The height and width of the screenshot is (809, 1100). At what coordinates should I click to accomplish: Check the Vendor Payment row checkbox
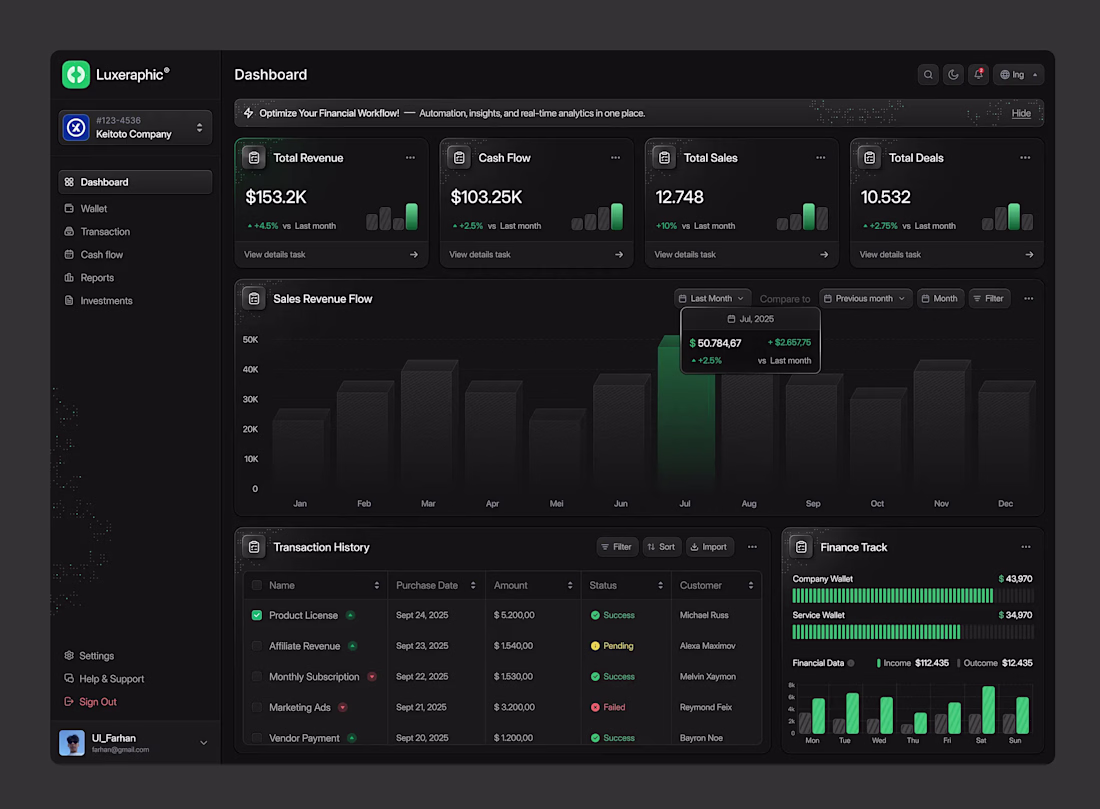(257, 737)
